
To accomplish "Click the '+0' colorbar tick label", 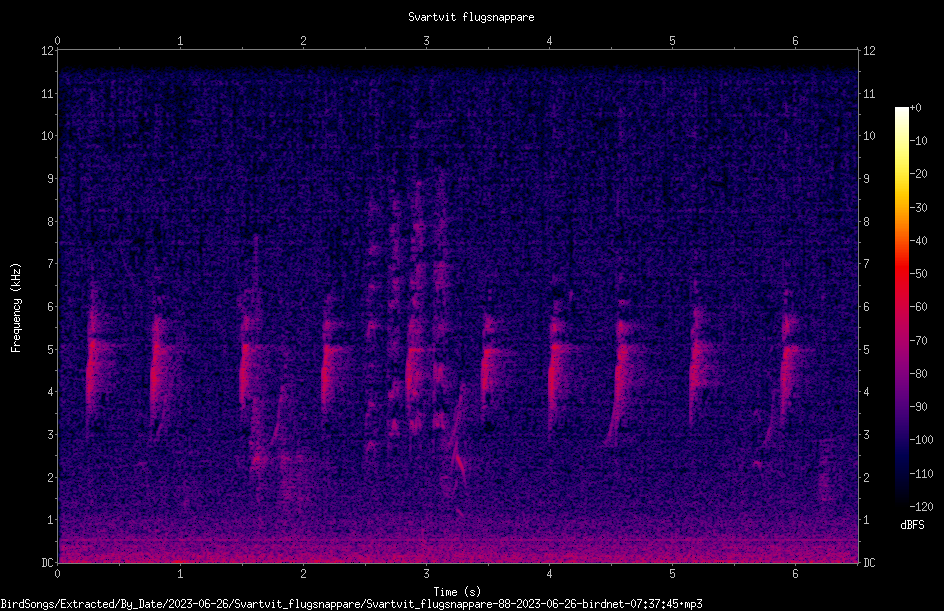I will coord(915,108).
